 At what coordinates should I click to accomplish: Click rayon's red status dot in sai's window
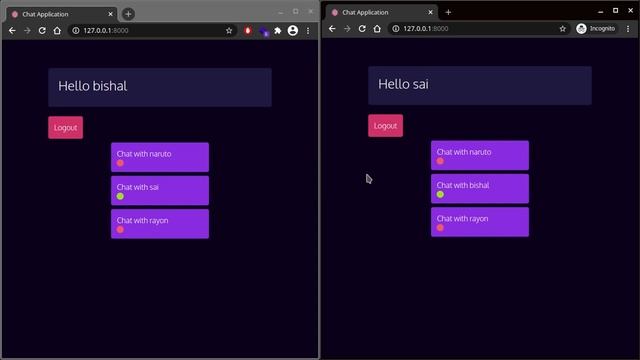tap(440, 228)
